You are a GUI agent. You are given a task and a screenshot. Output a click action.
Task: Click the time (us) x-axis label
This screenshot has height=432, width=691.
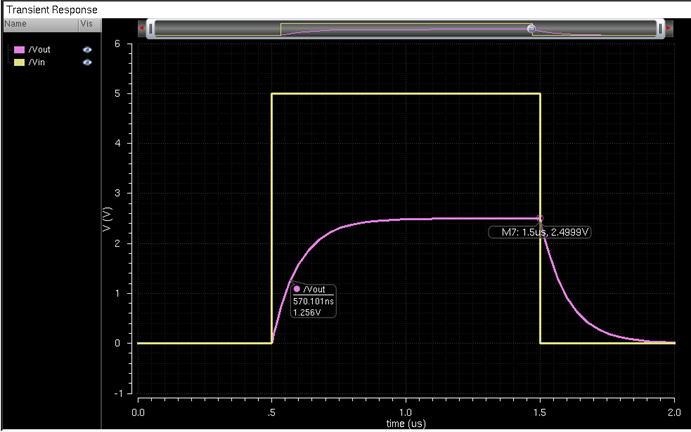coord(404,423)
